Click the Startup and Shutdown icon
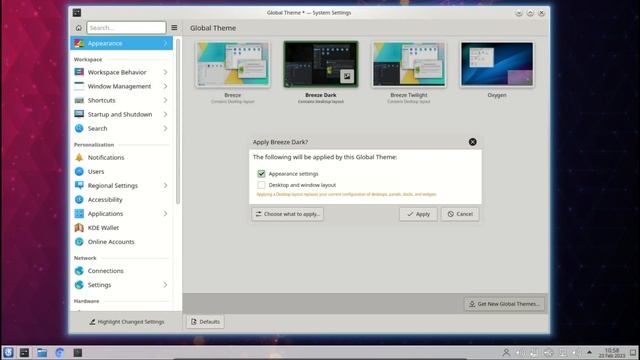Viewport: 640px width, 360px height. tap(79, 114)
